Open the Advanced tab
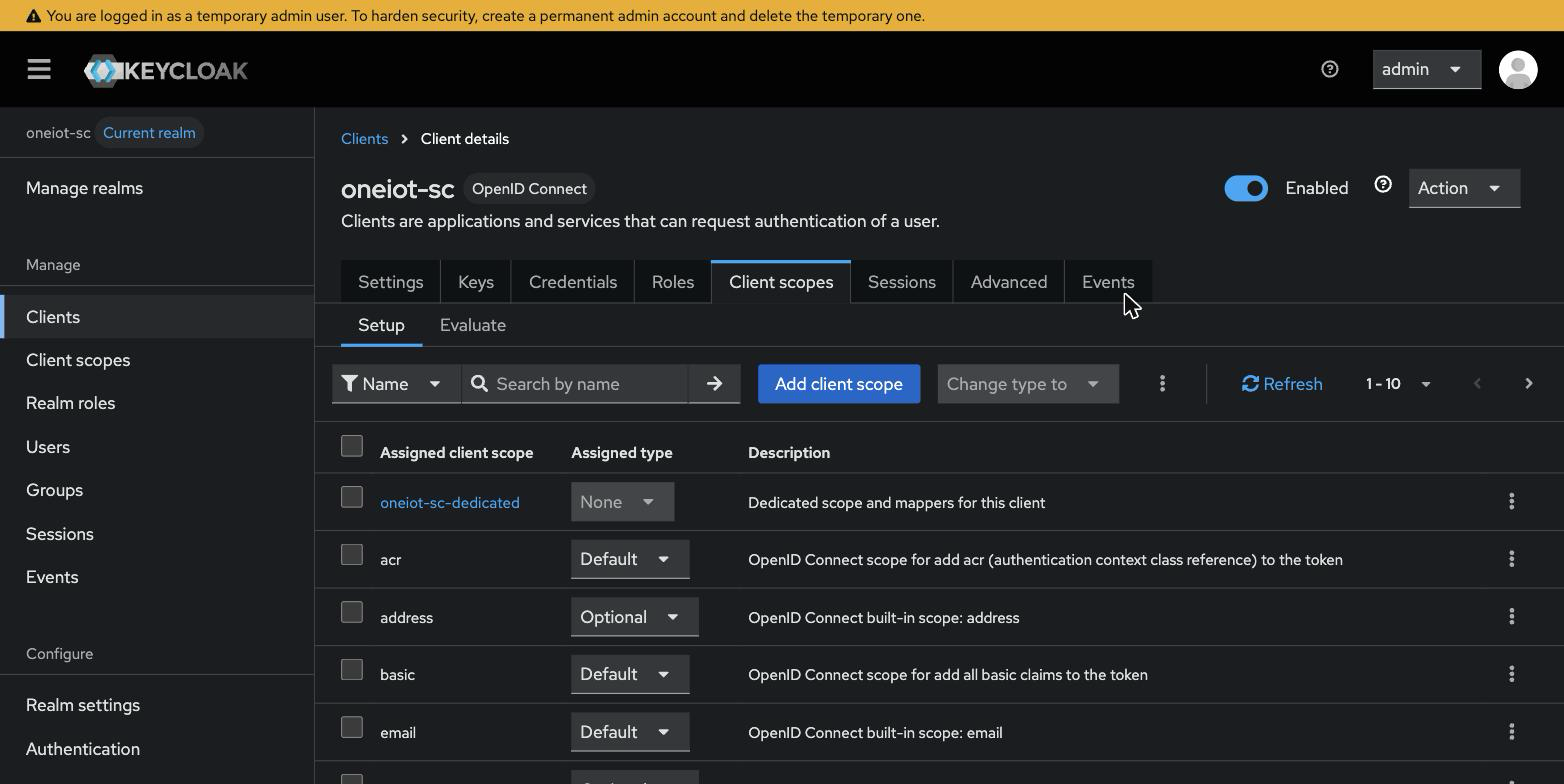 click(x=1009, y=282)
